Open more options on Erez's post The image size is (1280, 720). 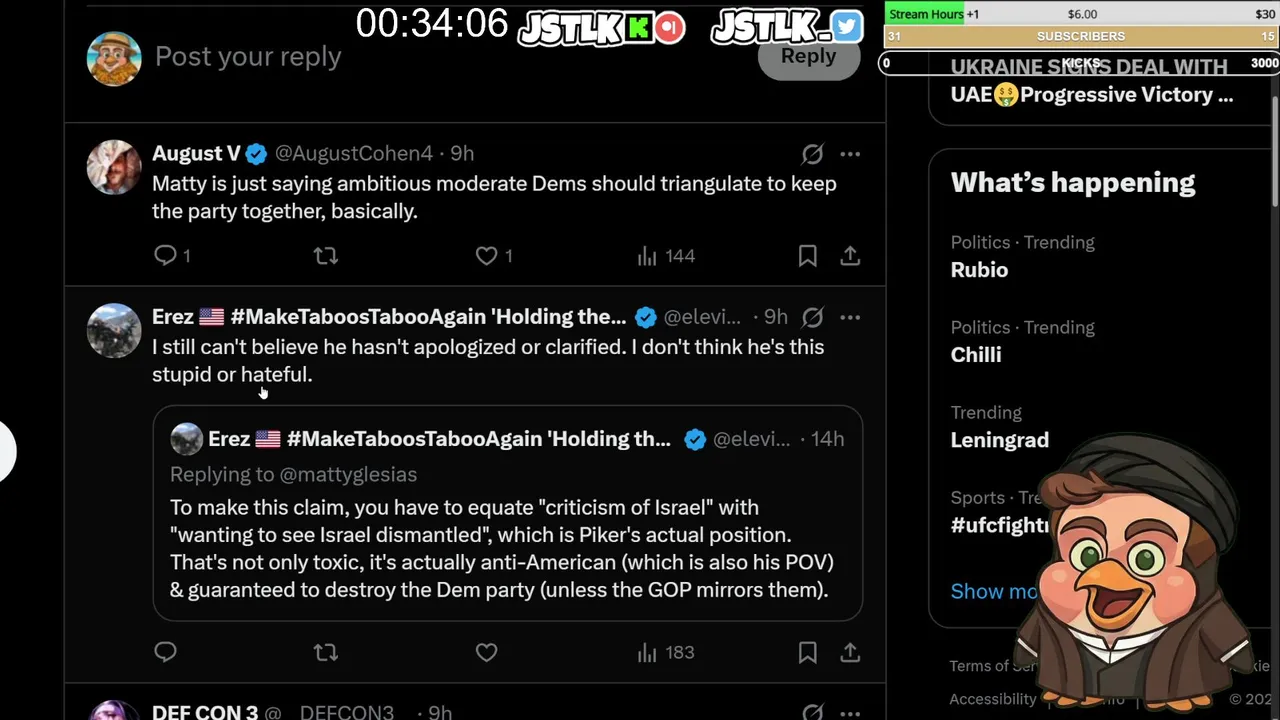pyautogui.click(x=850, y=317)
